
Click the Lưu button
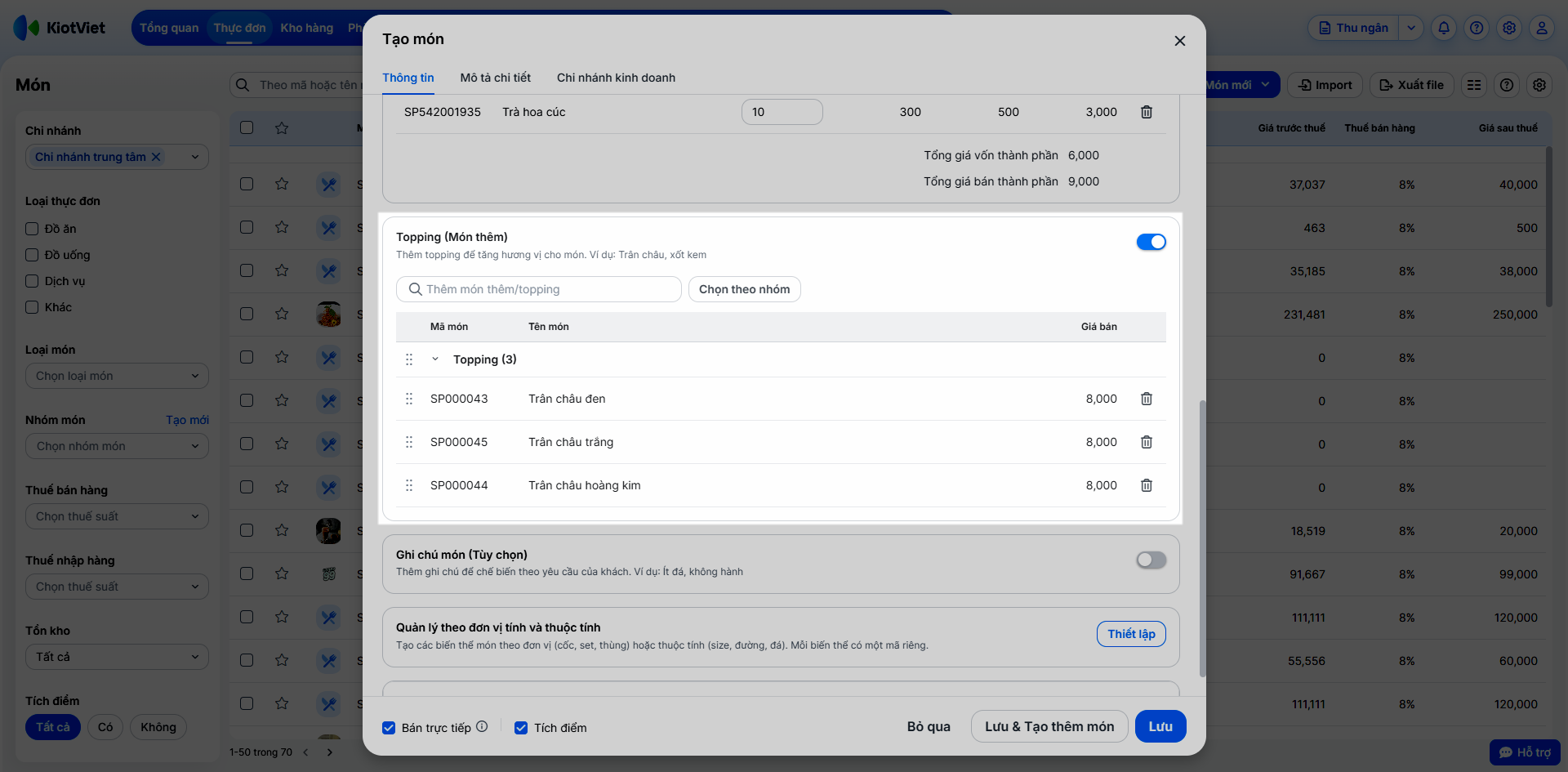[x=1160, y=726]
